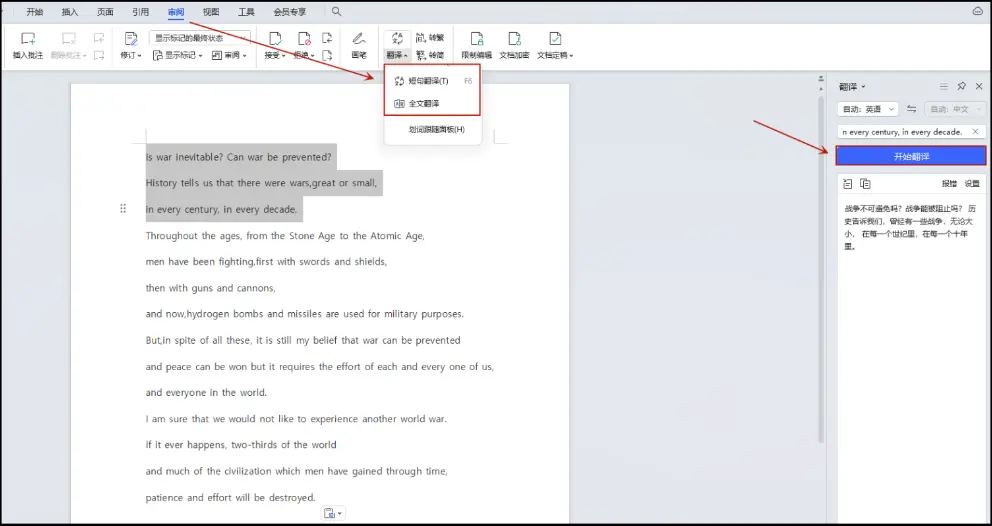992x526 pixels.
Task: Copy the translation result in panel
Action: (865, 184)
